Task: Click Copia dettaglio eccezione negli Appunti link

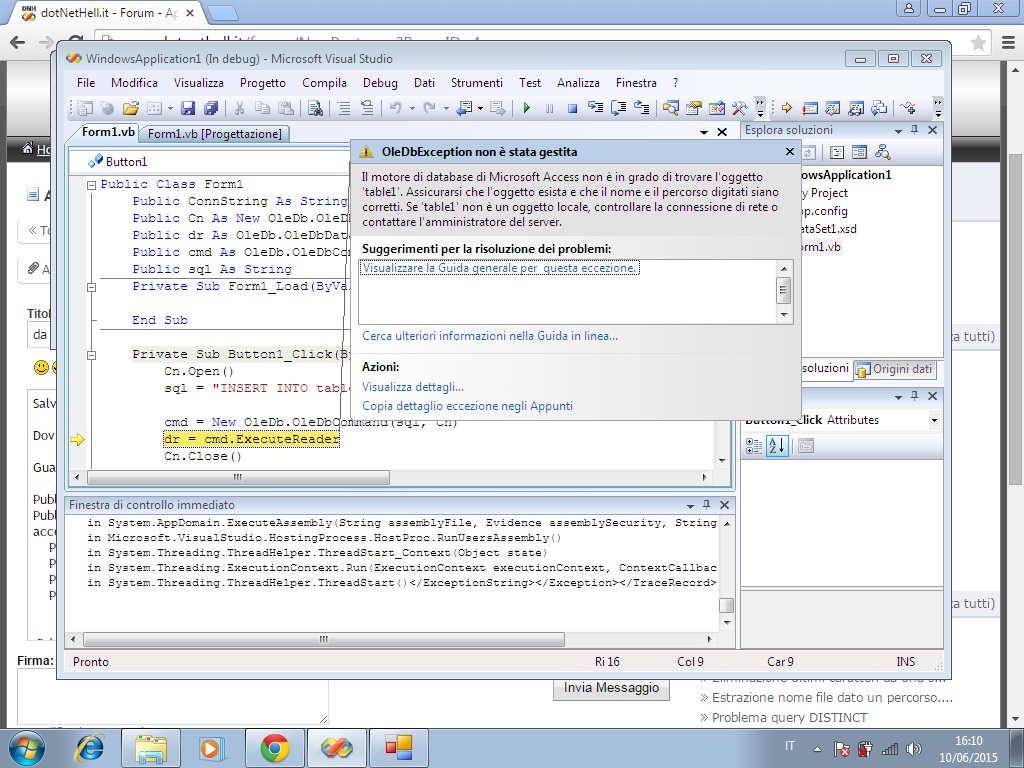Action: 468,406
